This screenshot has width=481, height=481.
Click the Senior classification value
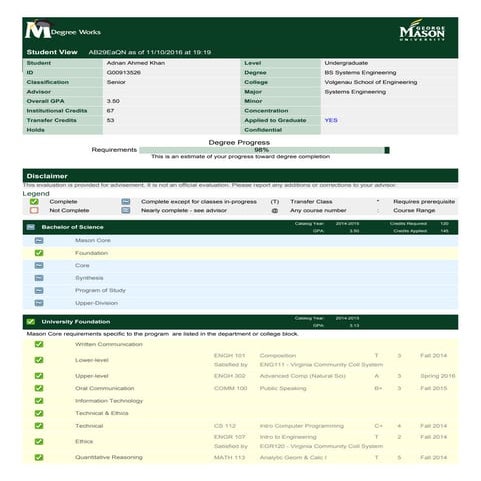point(116,82)
